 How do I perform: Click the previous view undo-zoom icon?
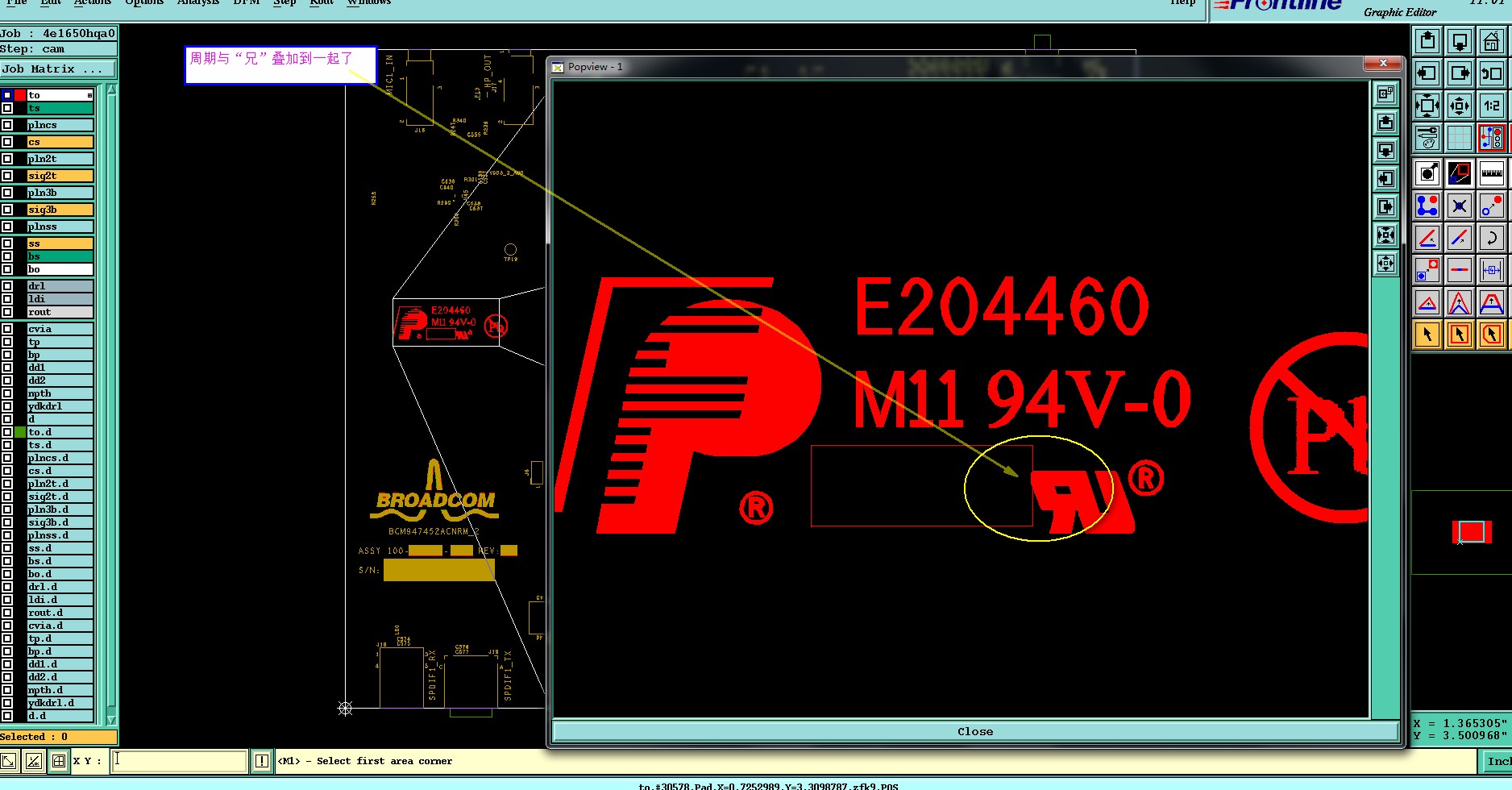(1492, 73)
